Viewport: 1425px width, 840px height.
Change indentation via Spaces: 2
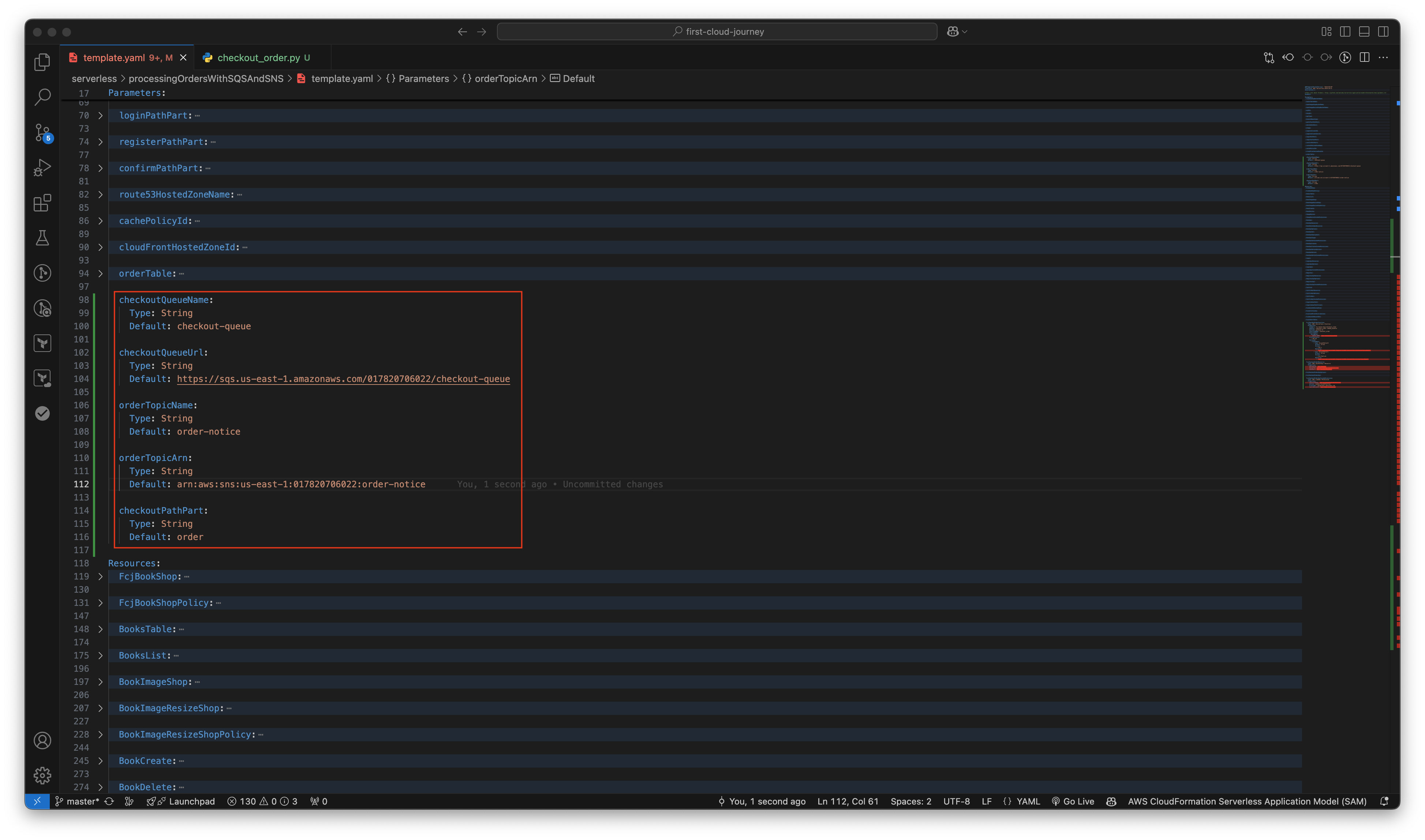click(910, 801)
